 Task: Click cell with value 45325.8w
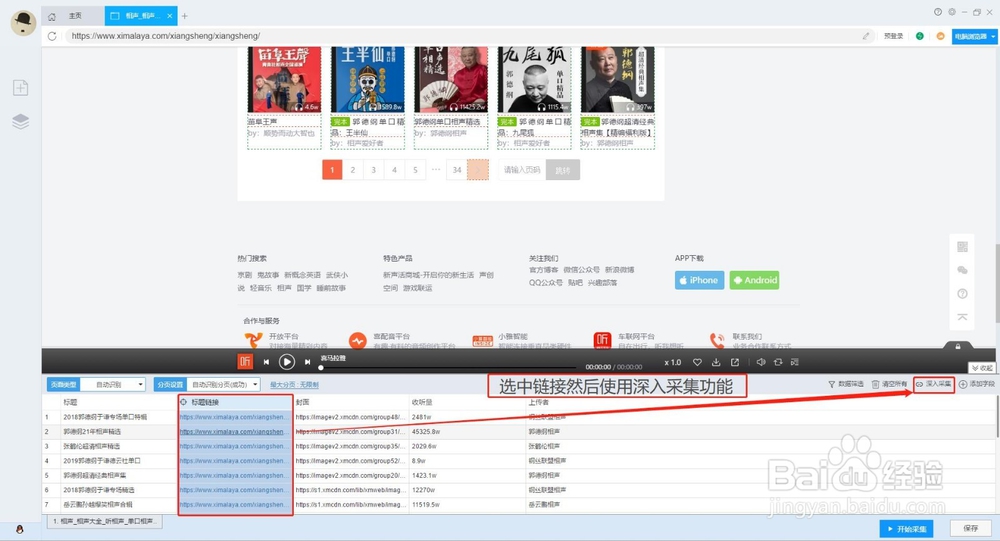[426, 432]
